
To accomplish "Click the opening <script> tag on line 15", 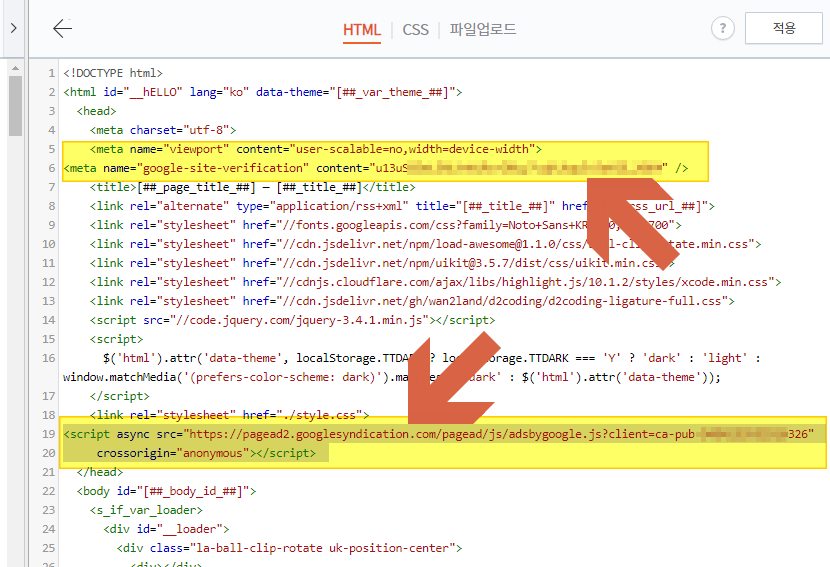I will (116, 339).
